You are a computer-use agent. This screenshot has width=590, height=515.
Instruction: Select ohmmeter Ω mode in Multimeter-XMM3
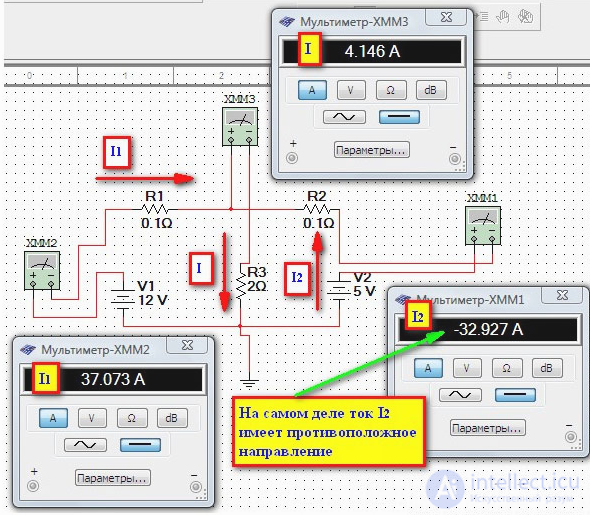pyautogui.click(x=391, y=90)
